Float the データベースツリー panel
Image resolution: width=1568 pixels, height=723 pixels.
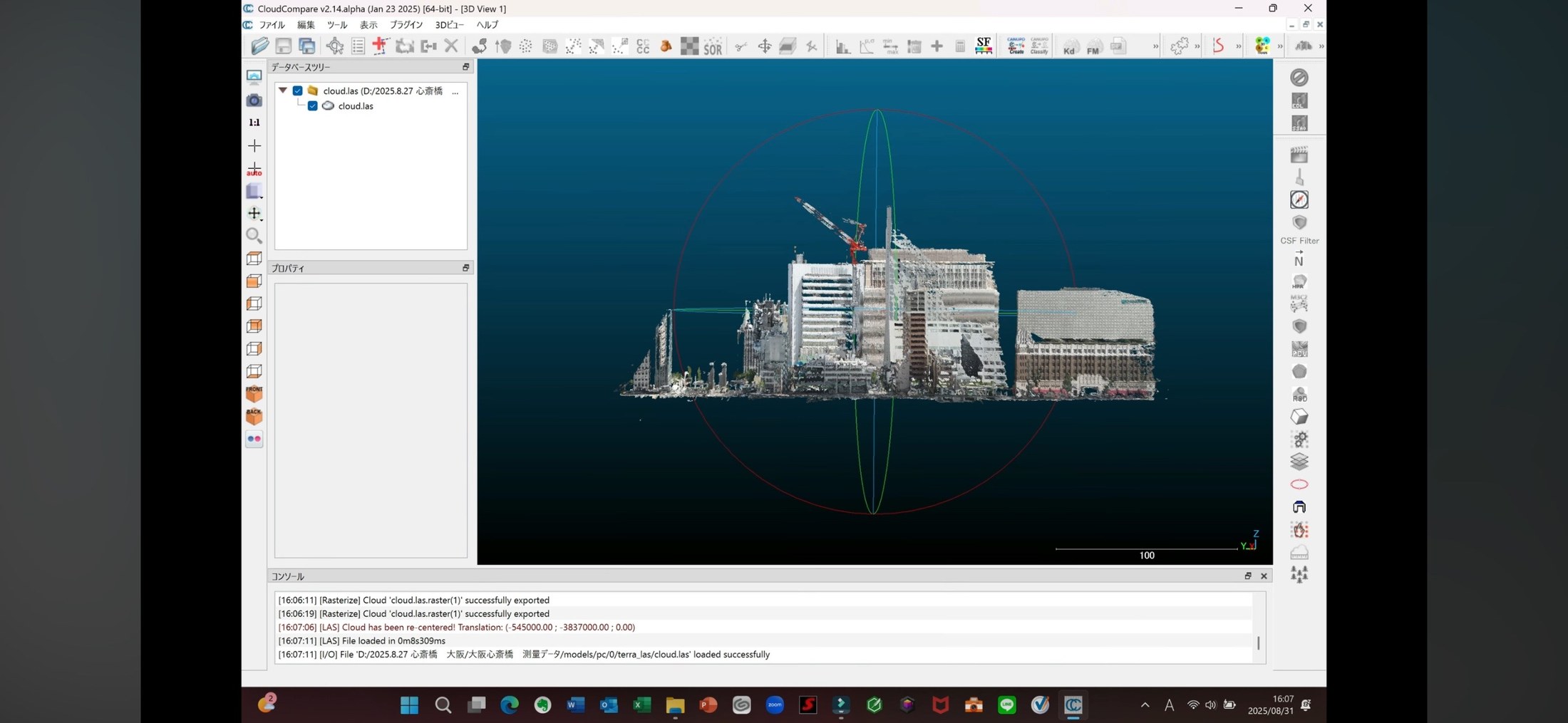465,67
